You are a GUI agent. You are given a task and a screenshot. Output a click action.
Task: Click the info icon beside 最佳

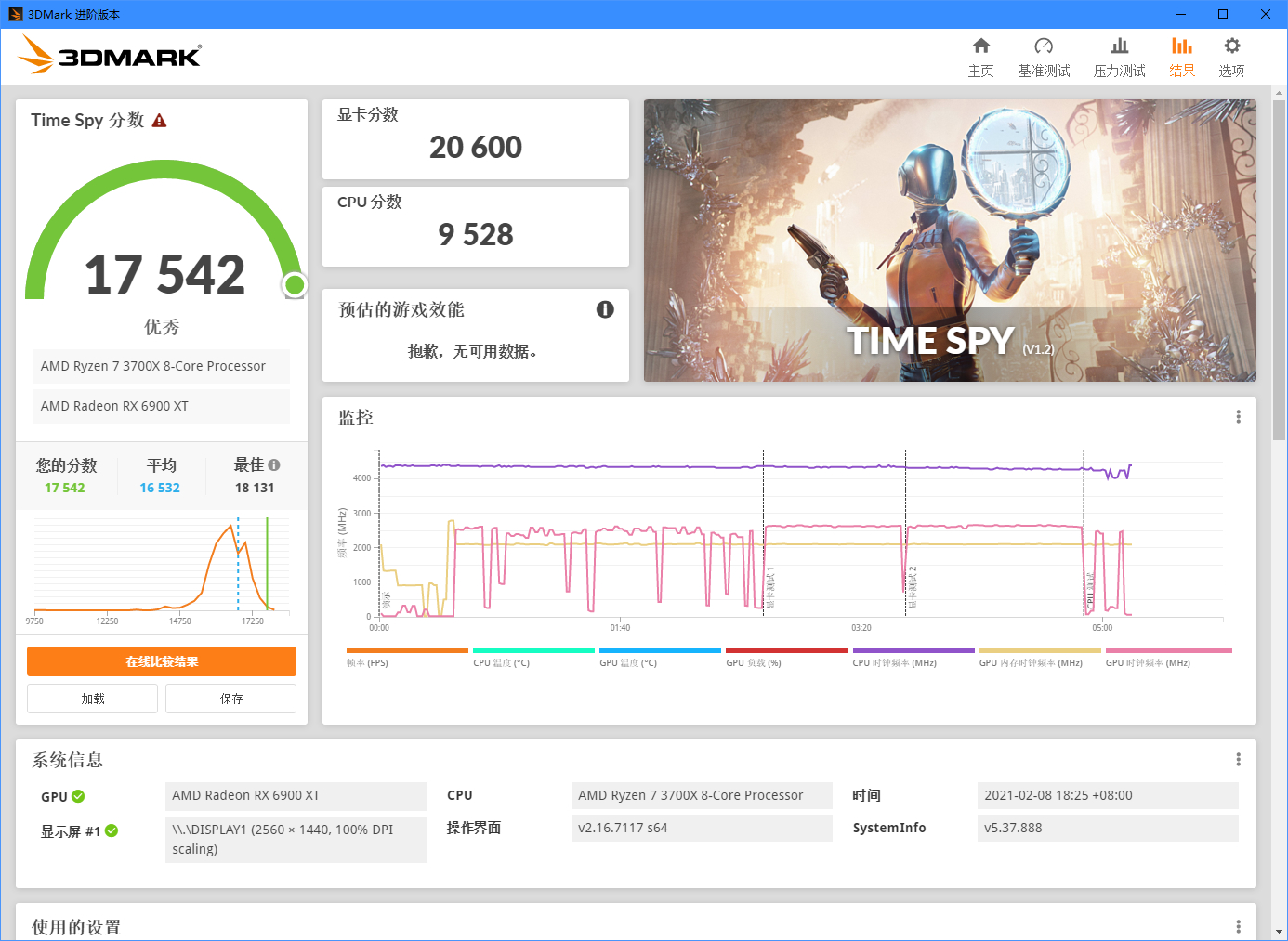pos(274,464)
